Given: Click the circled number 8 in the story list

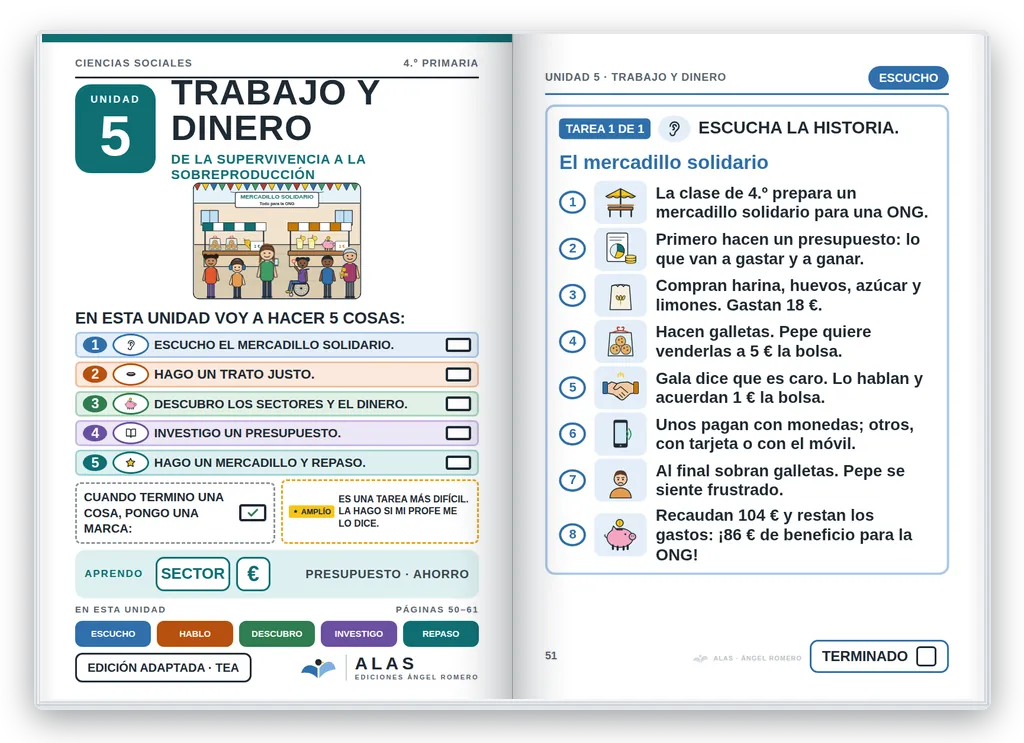Looking at the screenshot, I should [x=573, y=535].
